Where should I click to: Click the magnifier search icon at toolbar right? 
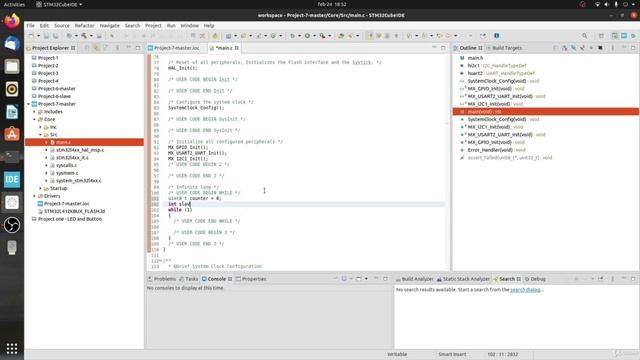point(584,36)
